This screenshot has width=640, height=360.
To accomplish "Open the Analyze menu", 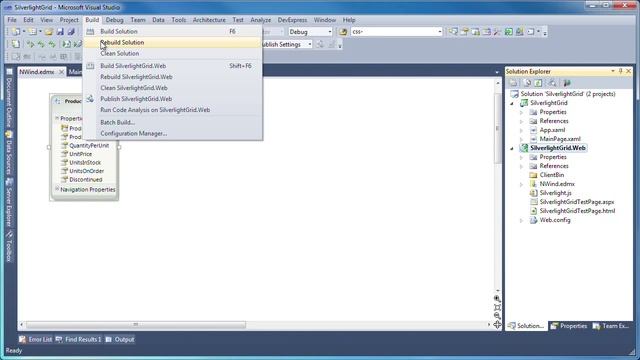I will [x=261, y=20].
